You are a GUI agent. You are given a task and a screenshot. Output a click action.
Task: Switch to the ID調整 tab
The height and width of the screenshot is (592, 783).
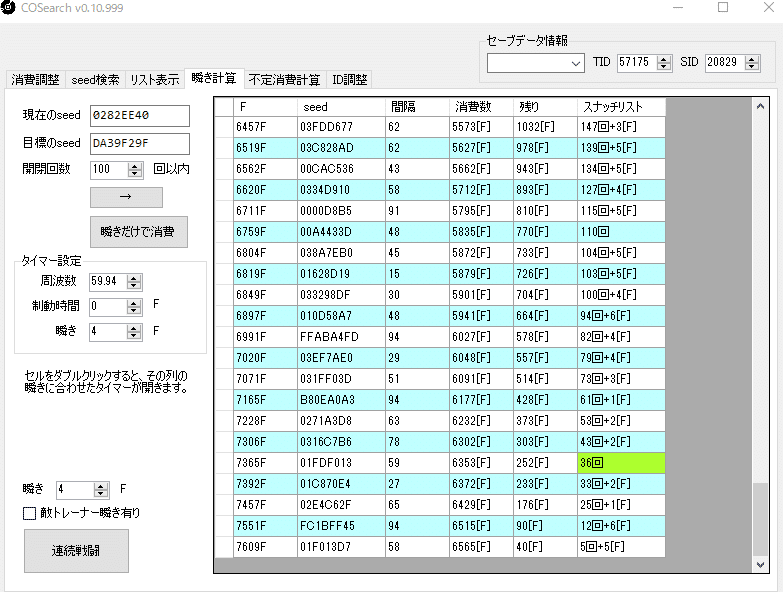[350, 80]
